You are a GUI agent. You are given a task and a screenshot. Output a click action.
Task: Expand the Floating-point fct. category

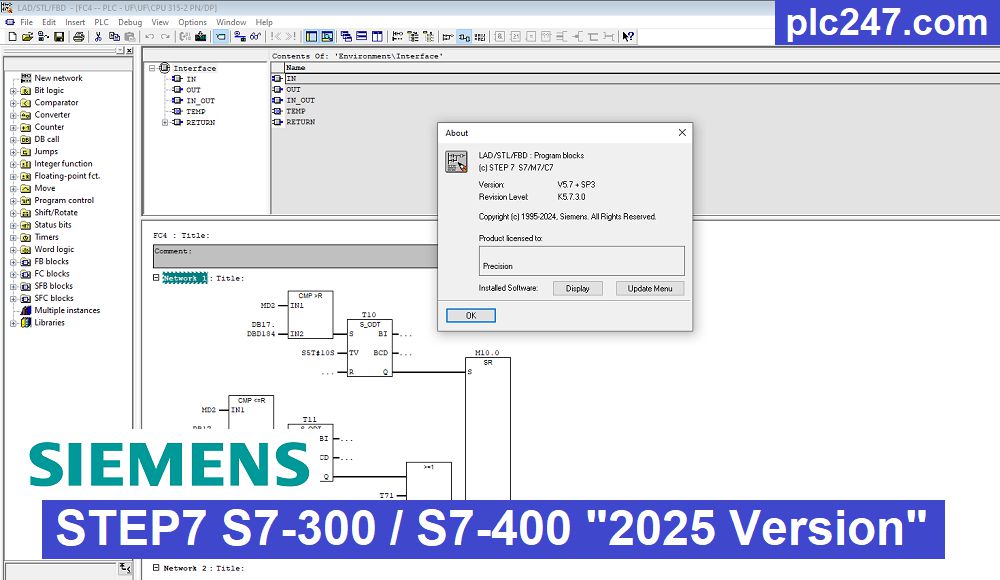[x=13, y=177]
